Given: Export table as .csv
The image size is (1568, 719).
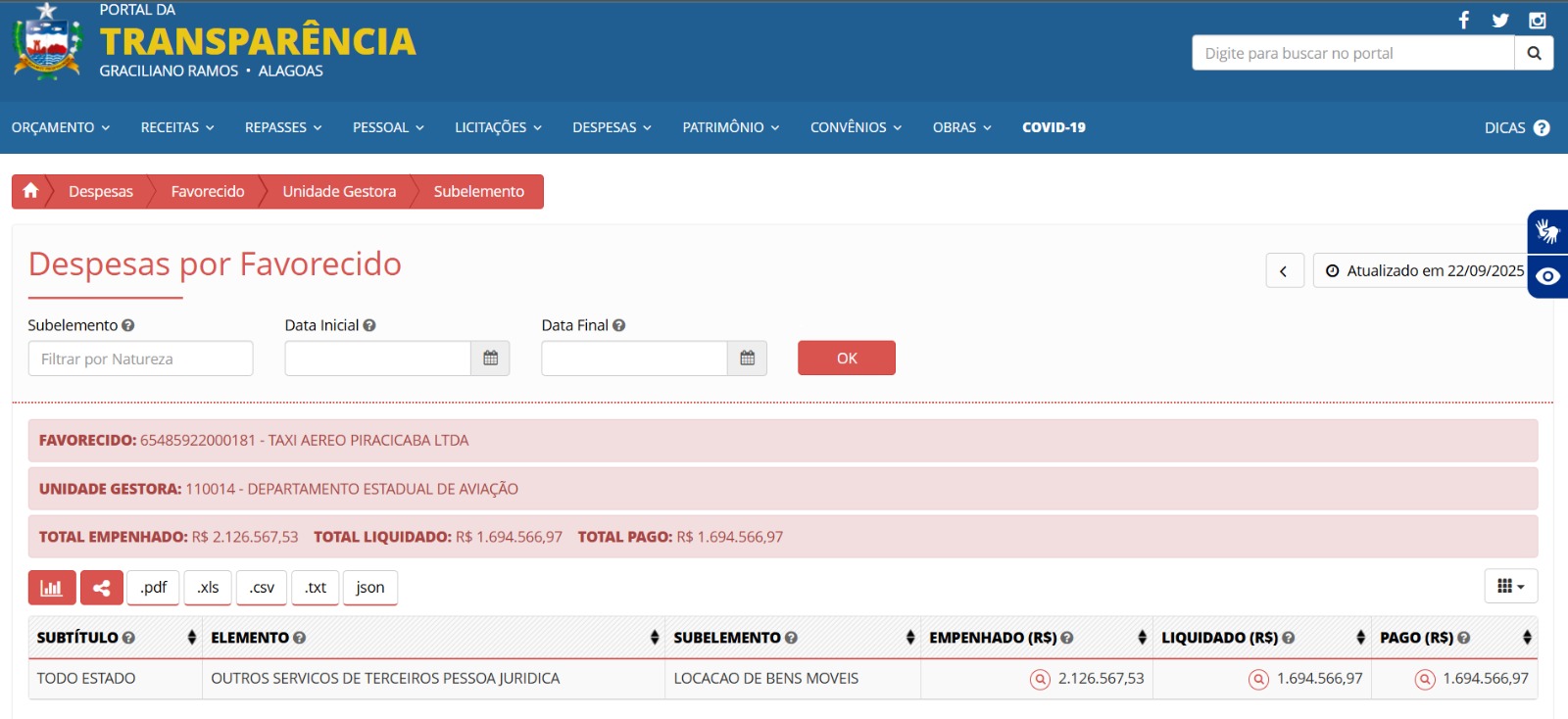Looking at the screenshot, I should click(262, 588).
